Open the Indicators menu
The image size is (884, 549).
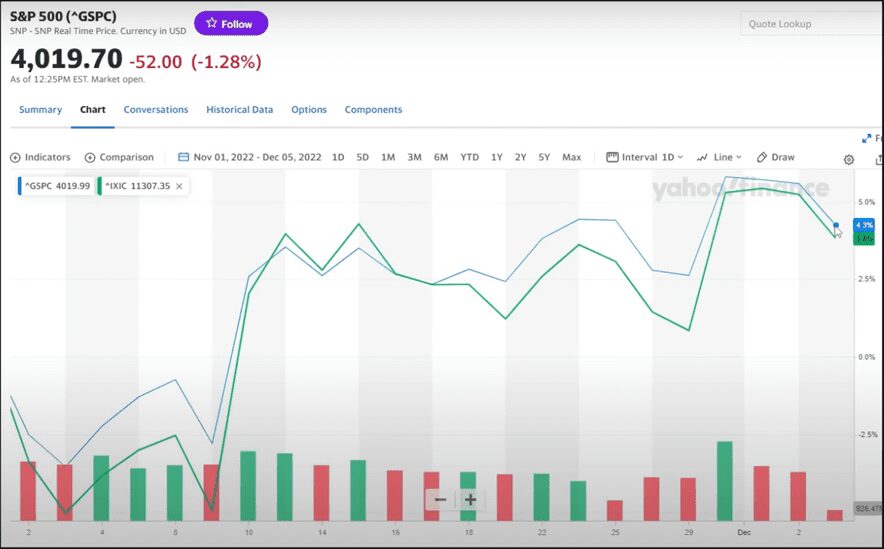point(41,157)
